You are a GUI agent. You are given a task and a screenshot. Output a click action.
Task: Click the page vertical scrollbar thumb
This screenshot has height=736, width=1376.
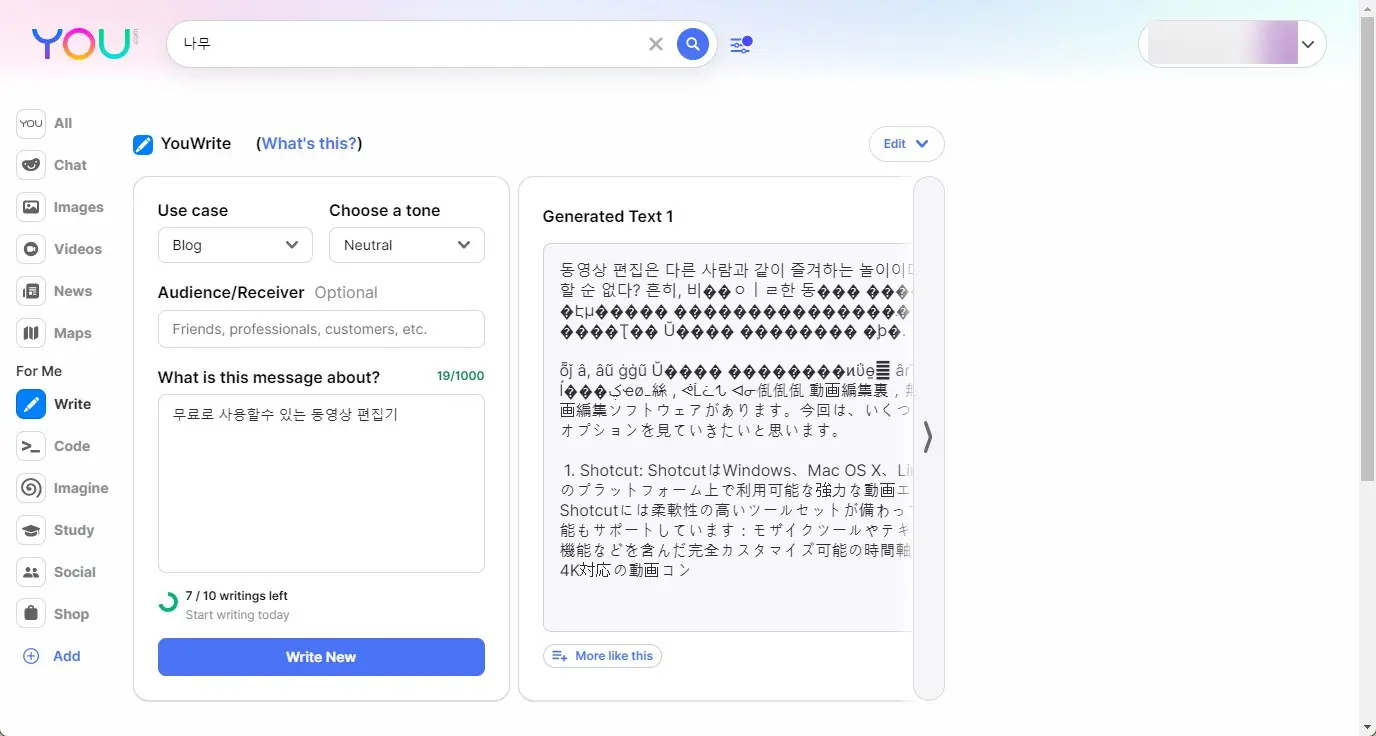(x=1367, y=248)
